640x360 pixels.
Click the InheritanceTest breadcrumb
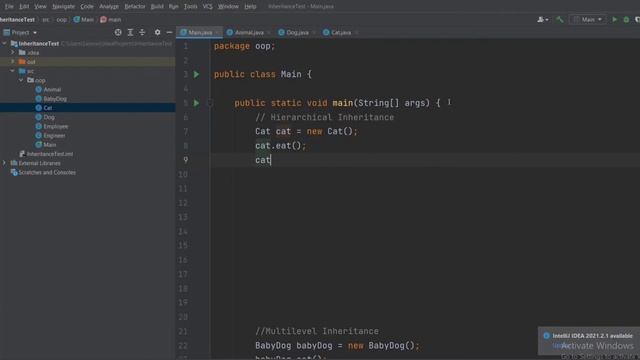point(17,19)
